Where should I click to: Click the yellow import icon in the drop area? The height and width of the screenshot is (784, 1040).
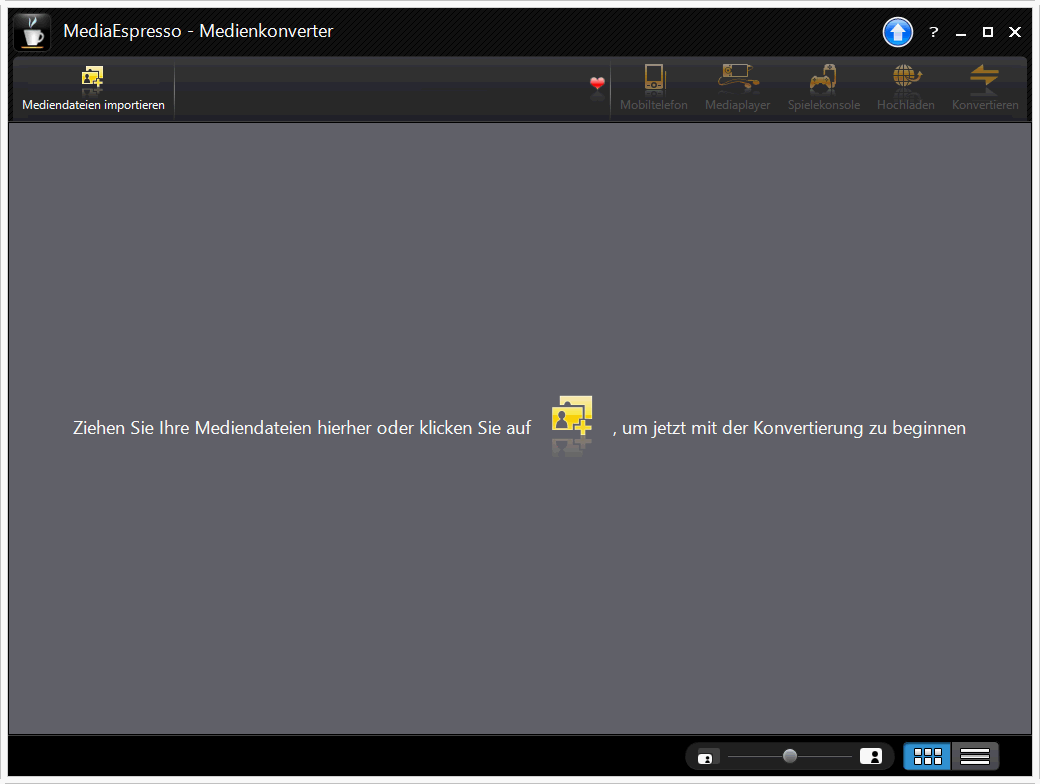click(572, 416)
